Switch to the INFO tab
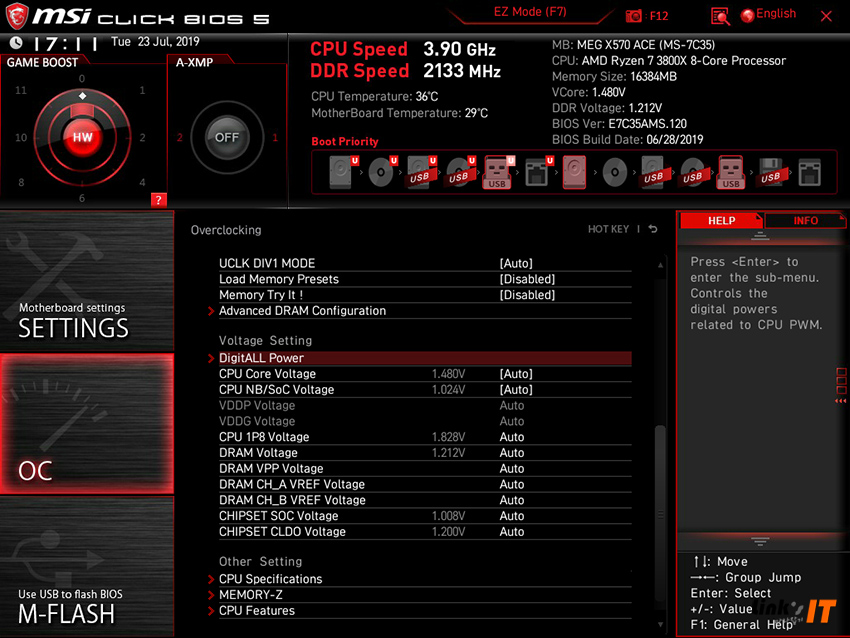Screen dimensions: 850x638 tap(806, 221)
